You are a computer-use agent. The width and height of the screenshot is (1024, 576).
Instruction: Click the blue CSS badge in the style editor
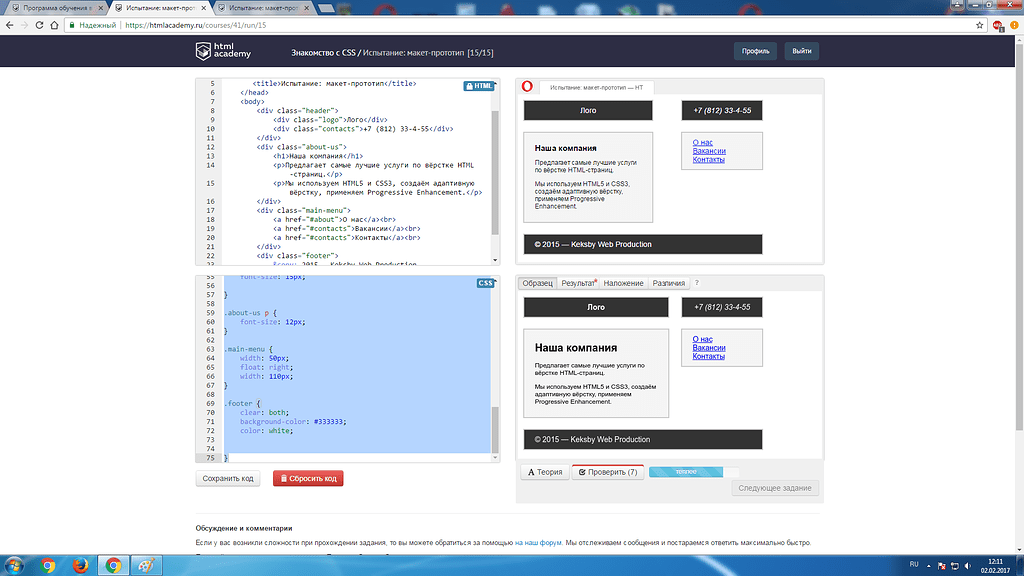483,283
